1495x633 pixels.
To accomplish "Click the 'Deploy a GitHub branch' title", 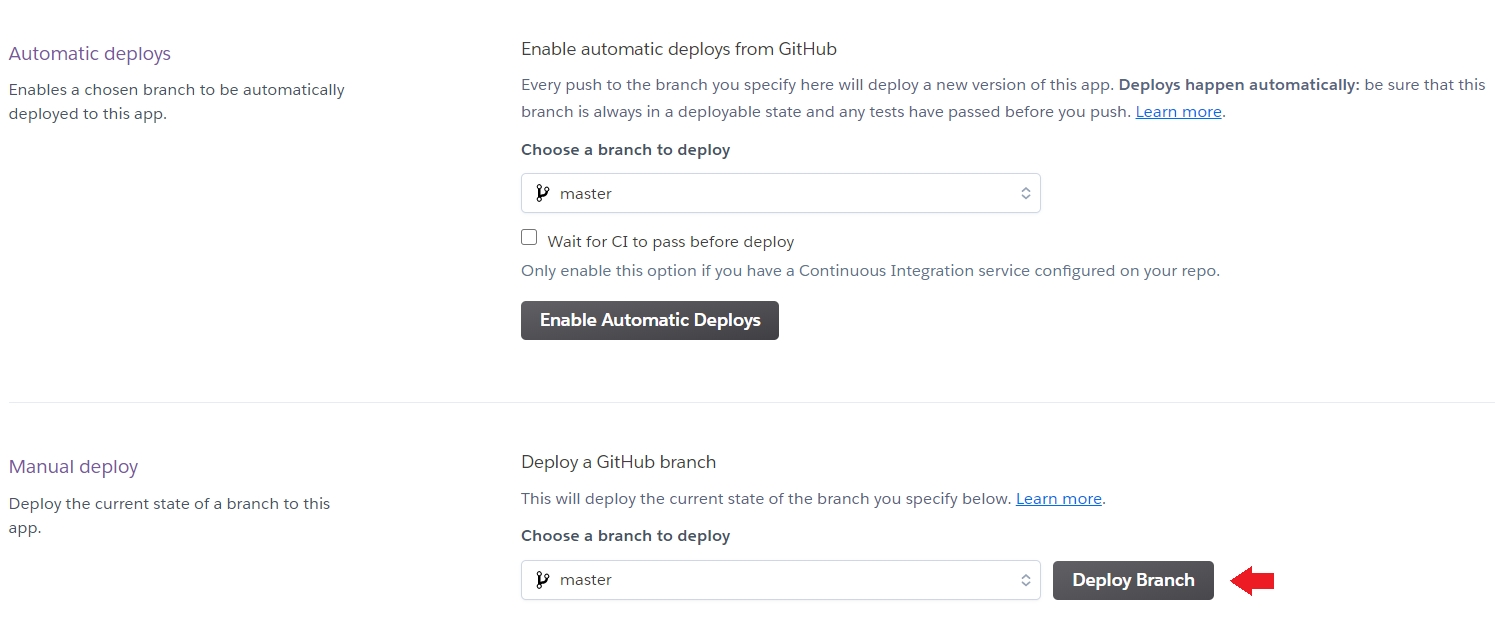I will click(618, 462).
